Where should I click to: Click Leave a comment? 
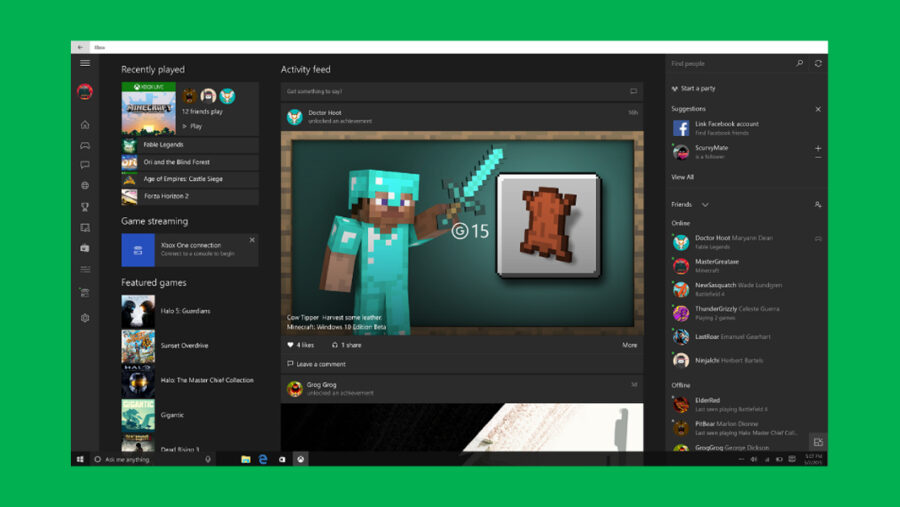[x=316, y=364]
